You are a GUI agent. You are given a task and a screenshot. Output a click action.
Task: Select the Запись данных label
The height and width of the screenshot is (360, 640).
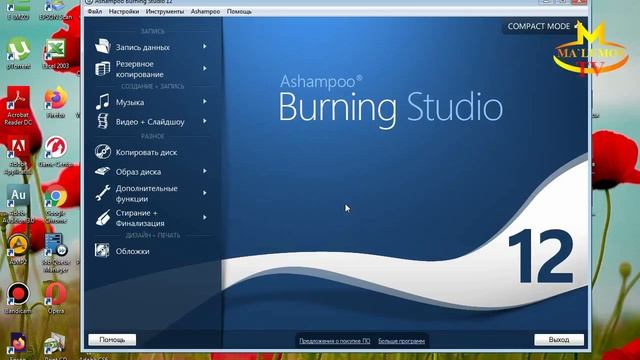point(142,47)
